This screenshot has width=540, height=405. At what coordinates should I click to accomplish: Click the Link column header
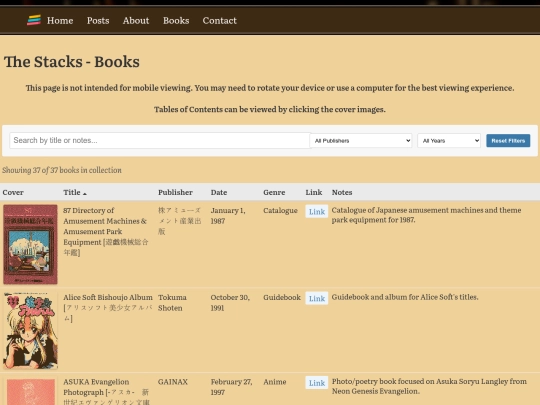coord(314,193)
